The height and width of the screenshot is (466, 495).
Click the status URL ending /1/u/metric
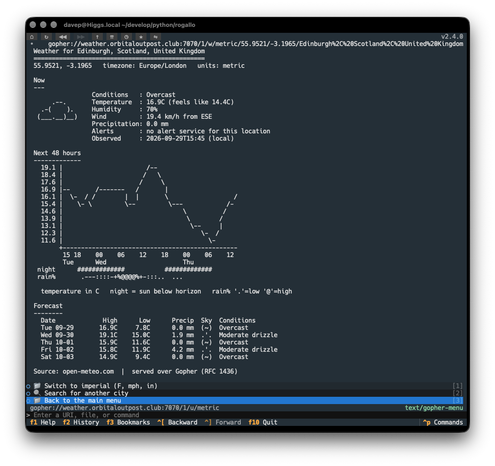124,408
